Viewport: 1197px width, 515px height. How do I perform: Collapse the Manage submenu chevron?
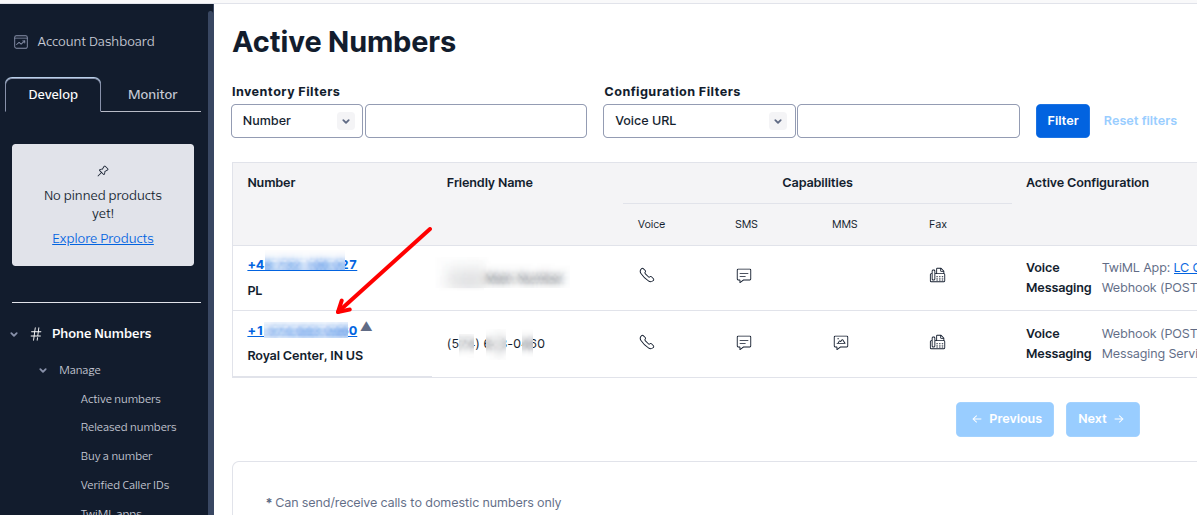(43, 370)
